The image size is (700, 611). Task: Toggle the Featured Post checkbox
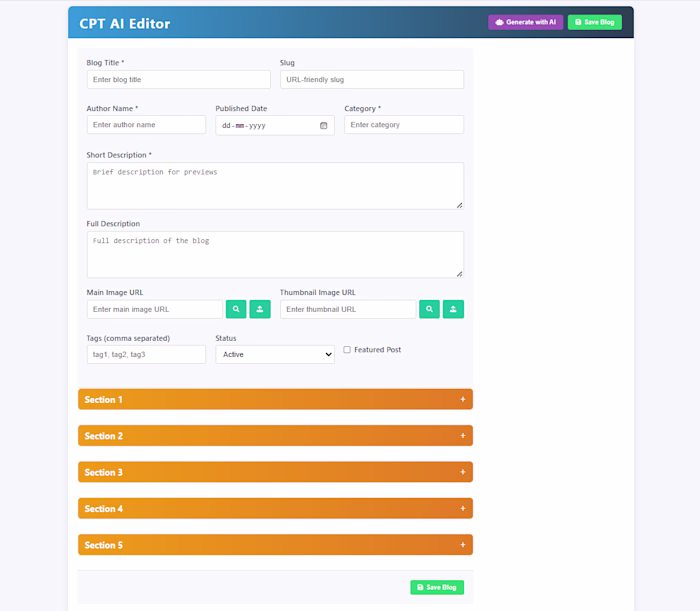pyautogui.click(x=347, y=350)
